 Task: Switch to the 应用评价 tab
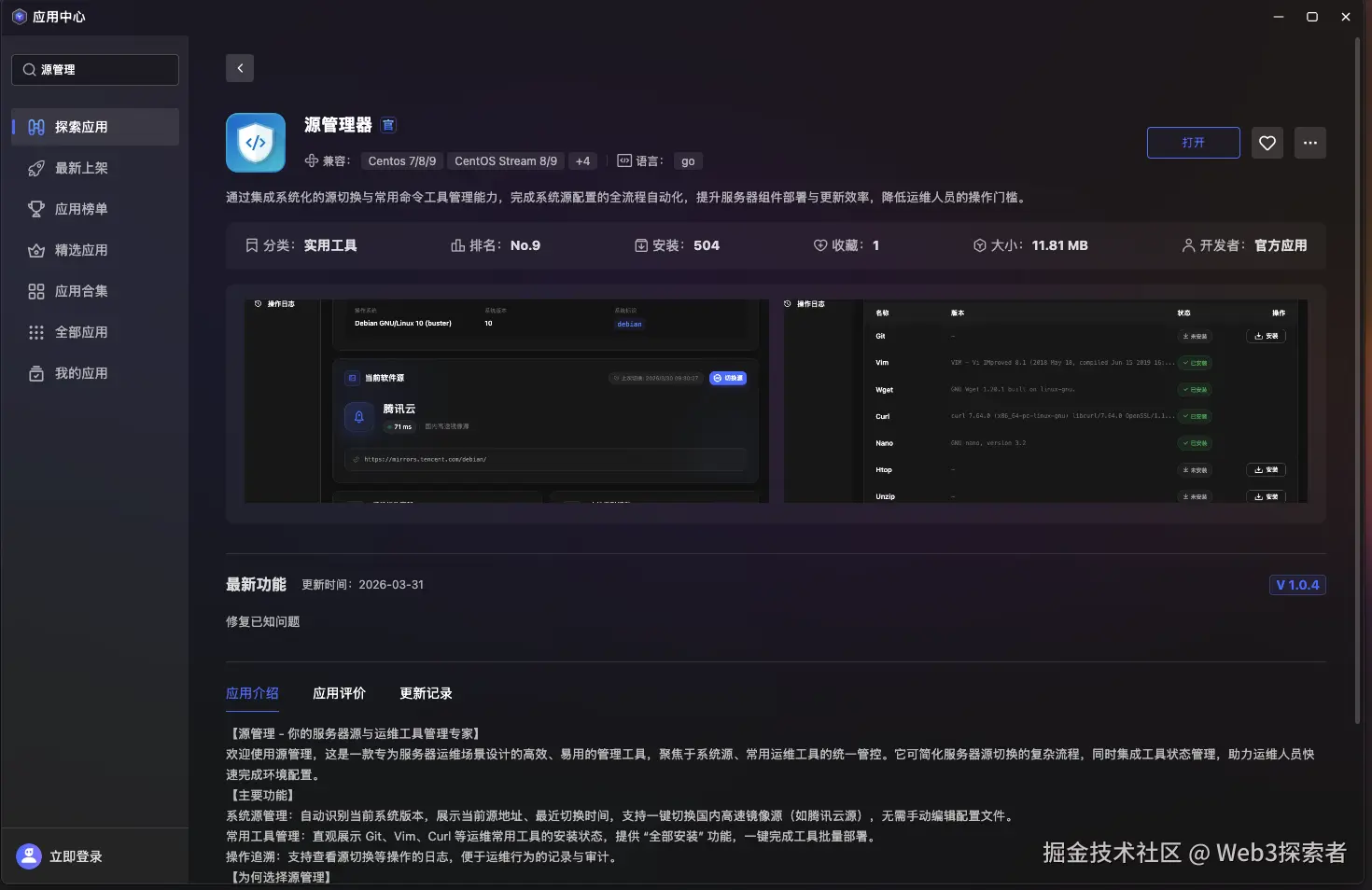pyautogui.click(x=340, y=693)
